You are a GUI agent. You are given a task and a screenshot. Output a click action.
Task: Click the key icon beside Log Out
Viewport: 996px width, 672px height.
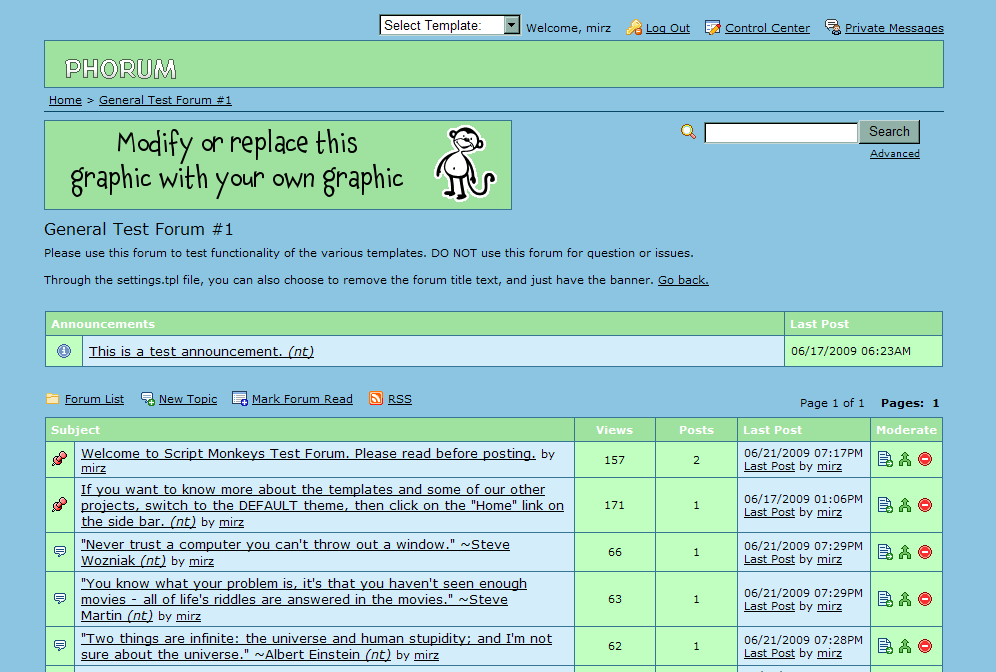click(634, 27)
